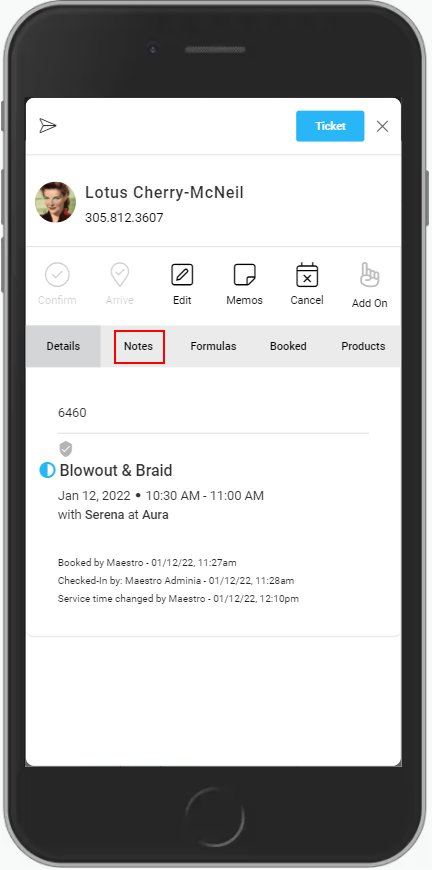Close the appointment panel with X
Screen dimensions: 432x870
click(x=382, y=127)
